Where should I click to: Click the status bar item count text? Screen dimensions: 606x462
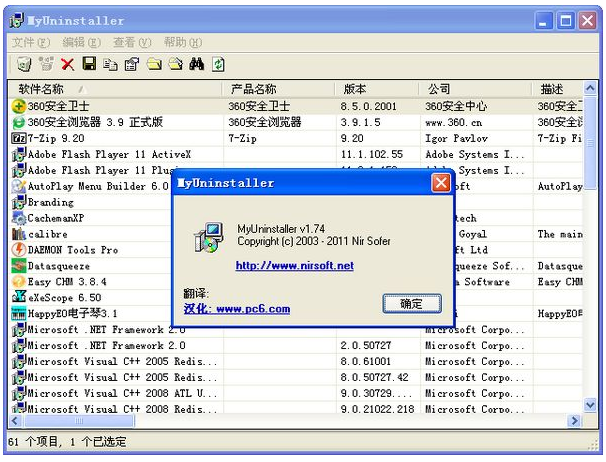pos(67,442)
